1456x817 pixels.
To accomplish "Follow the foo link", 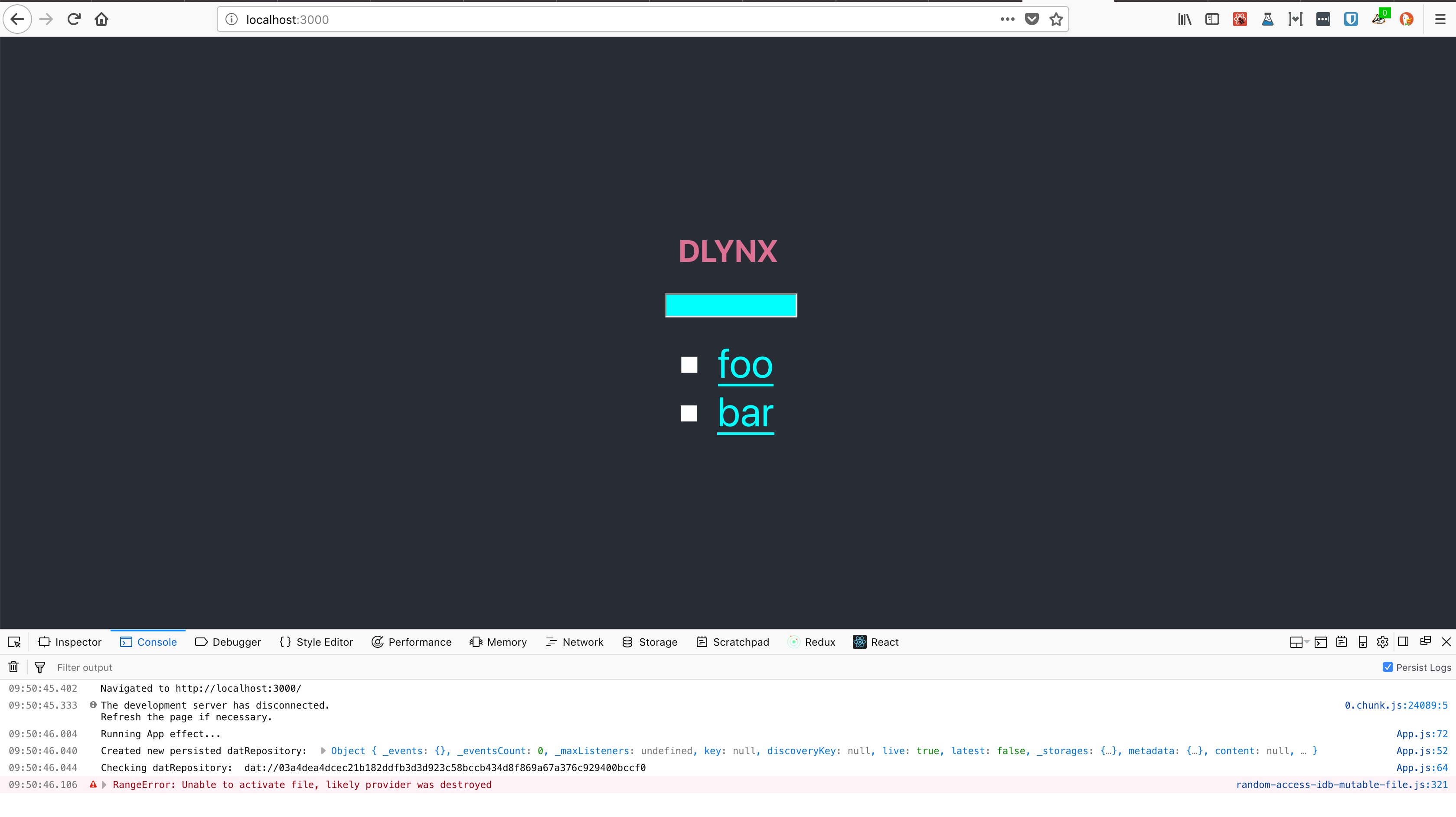I will point(745,365).
